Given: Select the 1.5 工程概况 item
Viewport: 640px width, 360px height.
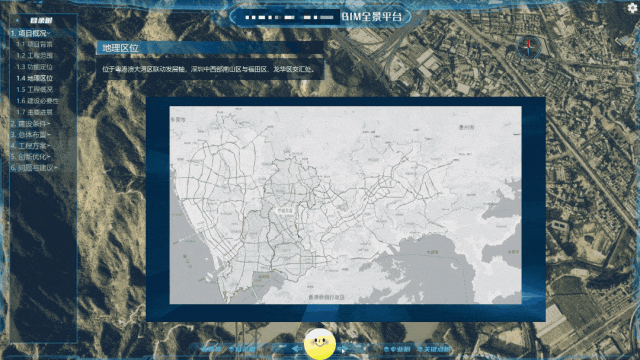Looking at the screenshot, I should click(34, 89).
